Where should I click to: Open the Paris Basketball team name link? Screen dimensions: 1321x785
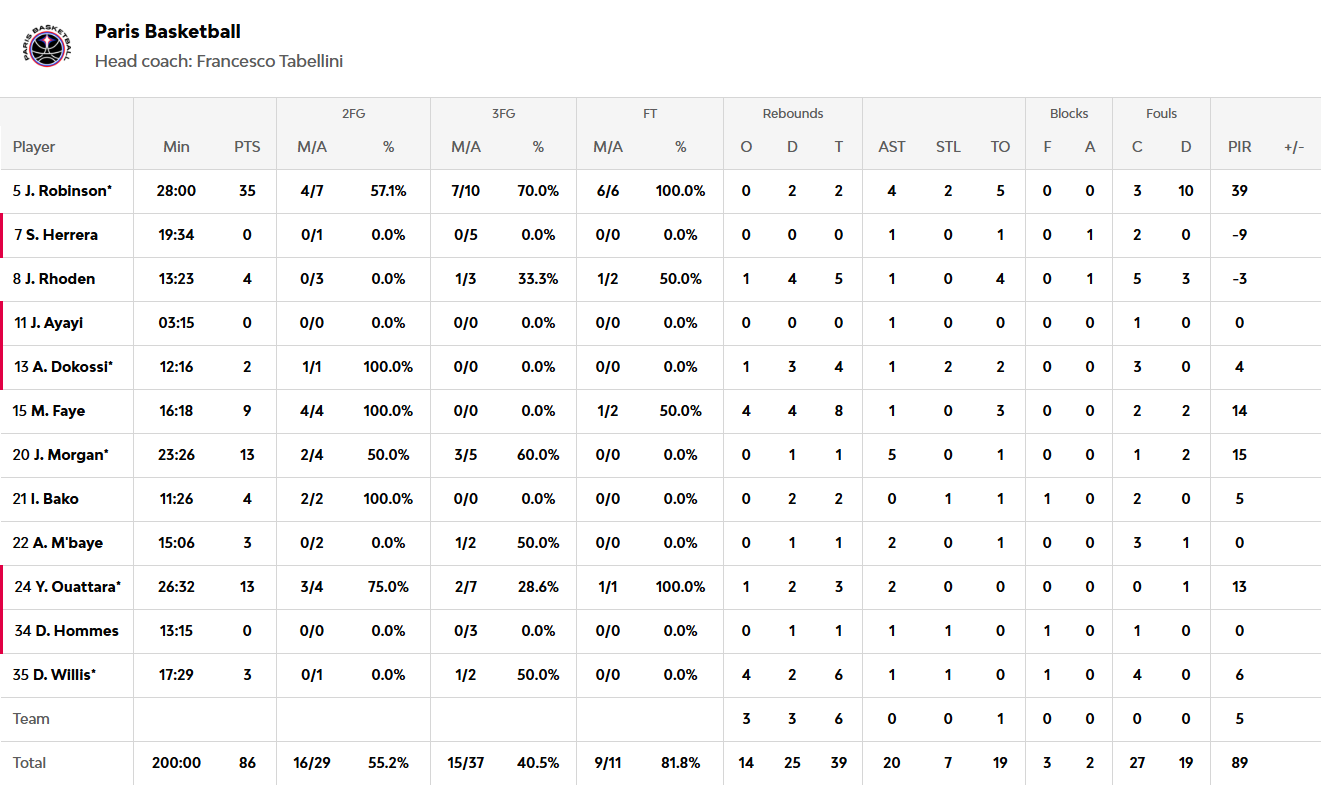pos(167,32)
